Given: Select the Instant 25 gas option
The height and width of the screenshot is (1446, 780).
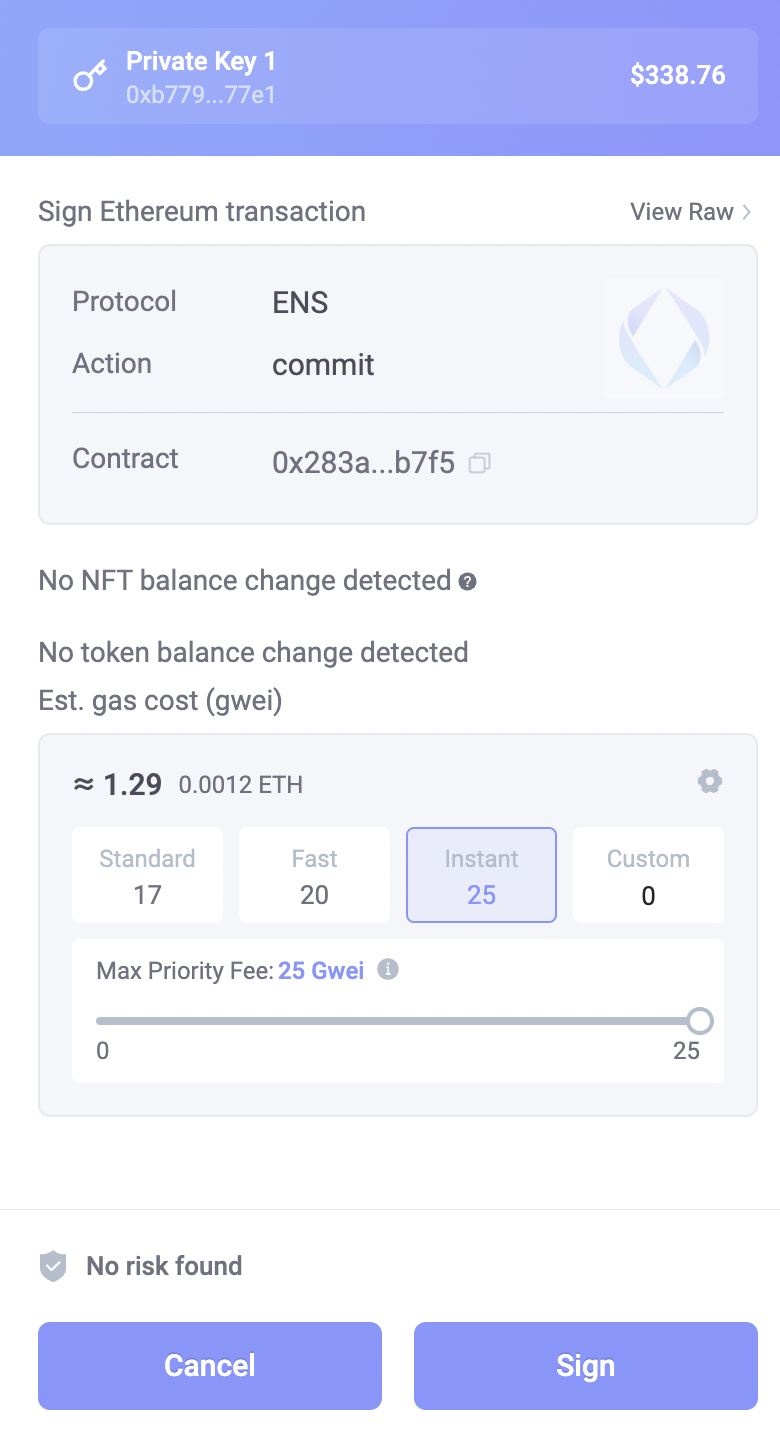Looking at the screenshot, I should pyautogui.click(x=481, y=875).
